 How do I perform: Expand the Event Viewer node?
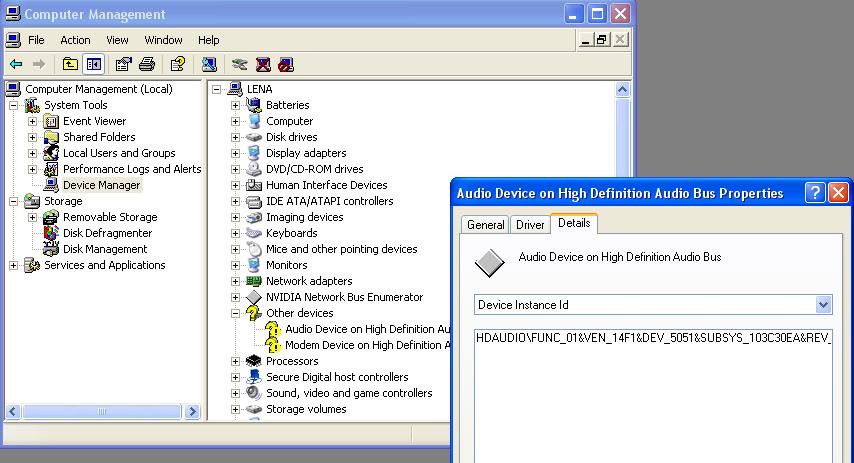[33, 121]
